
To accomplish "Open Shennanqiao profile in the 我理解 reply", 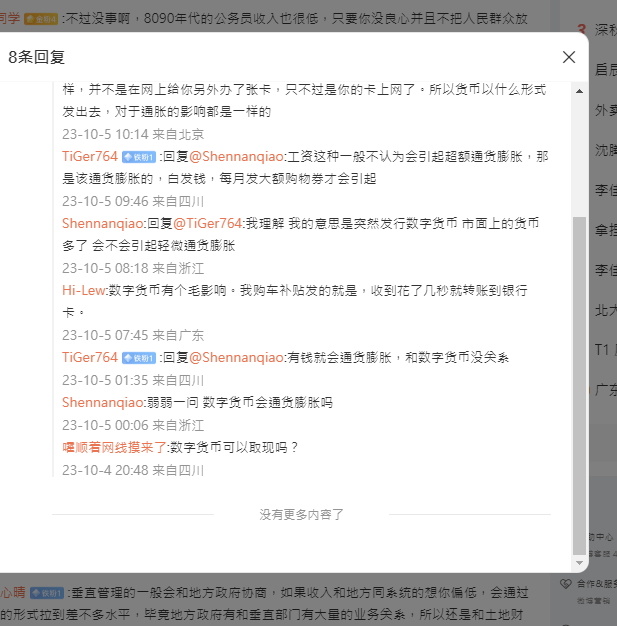I will (103, 224).
